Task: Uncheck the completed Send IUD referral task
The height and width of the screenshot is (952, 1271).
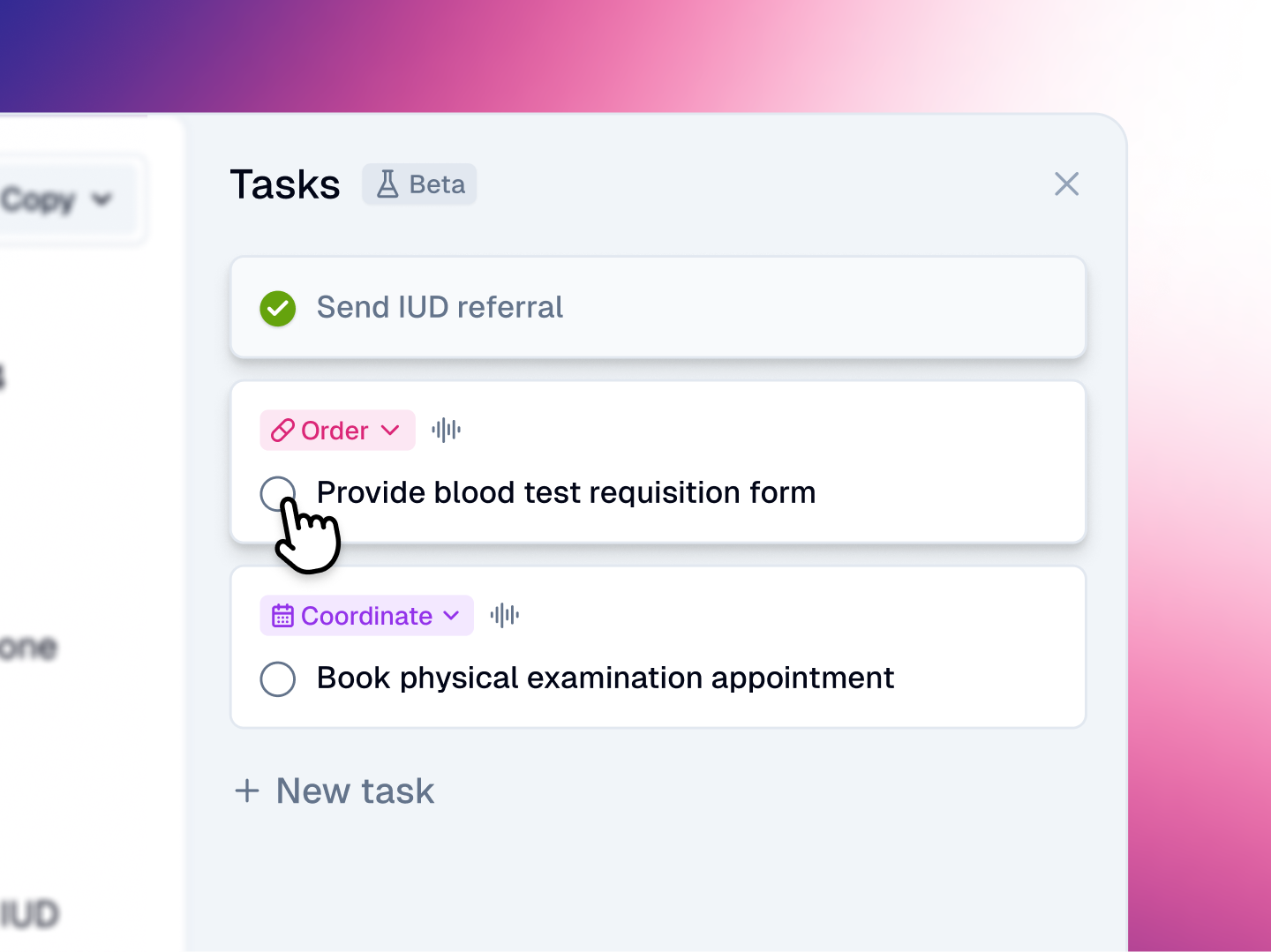Action: 278,308
